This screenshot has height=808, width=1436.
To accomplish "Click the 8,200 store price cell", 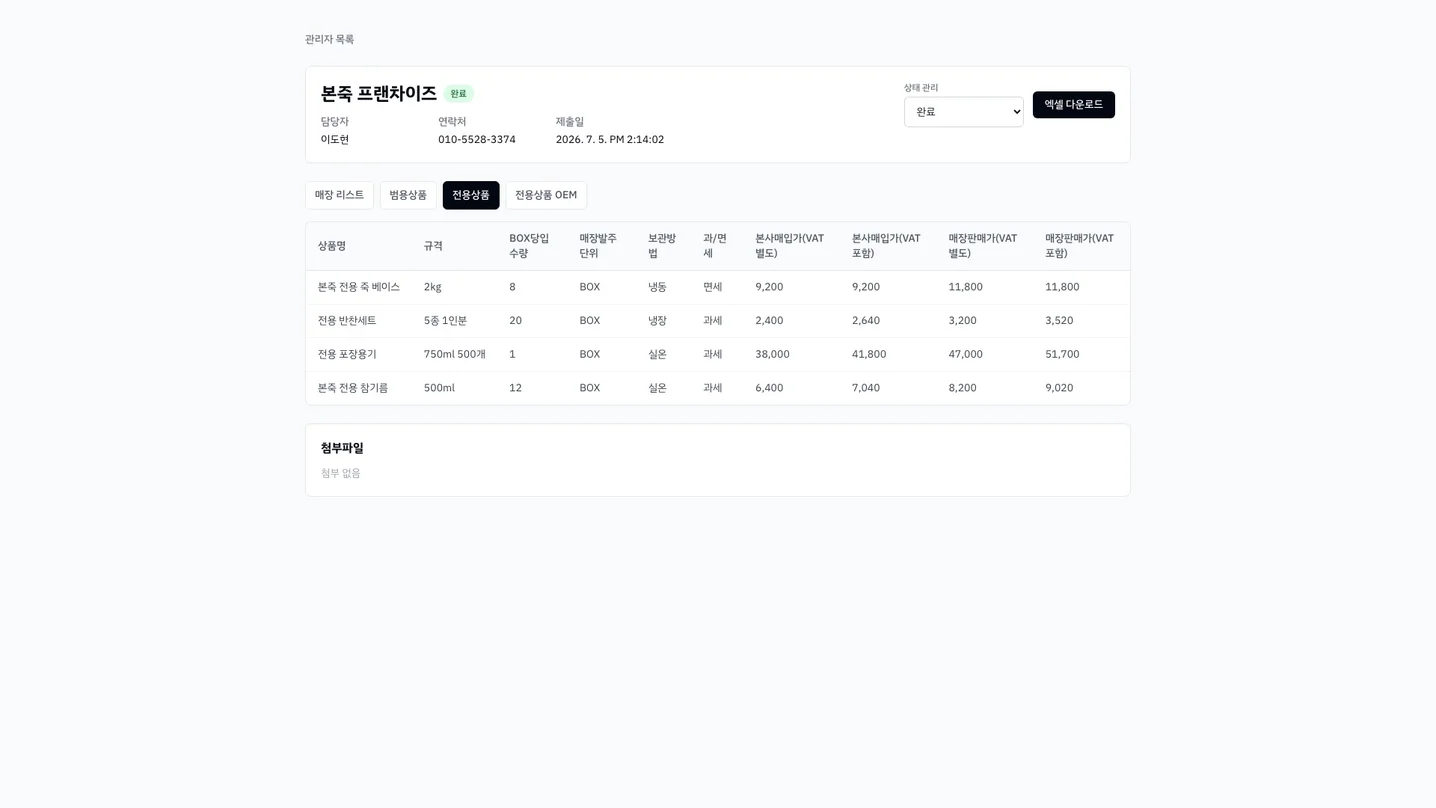I will pyautogui.click(x=962, y=388).
